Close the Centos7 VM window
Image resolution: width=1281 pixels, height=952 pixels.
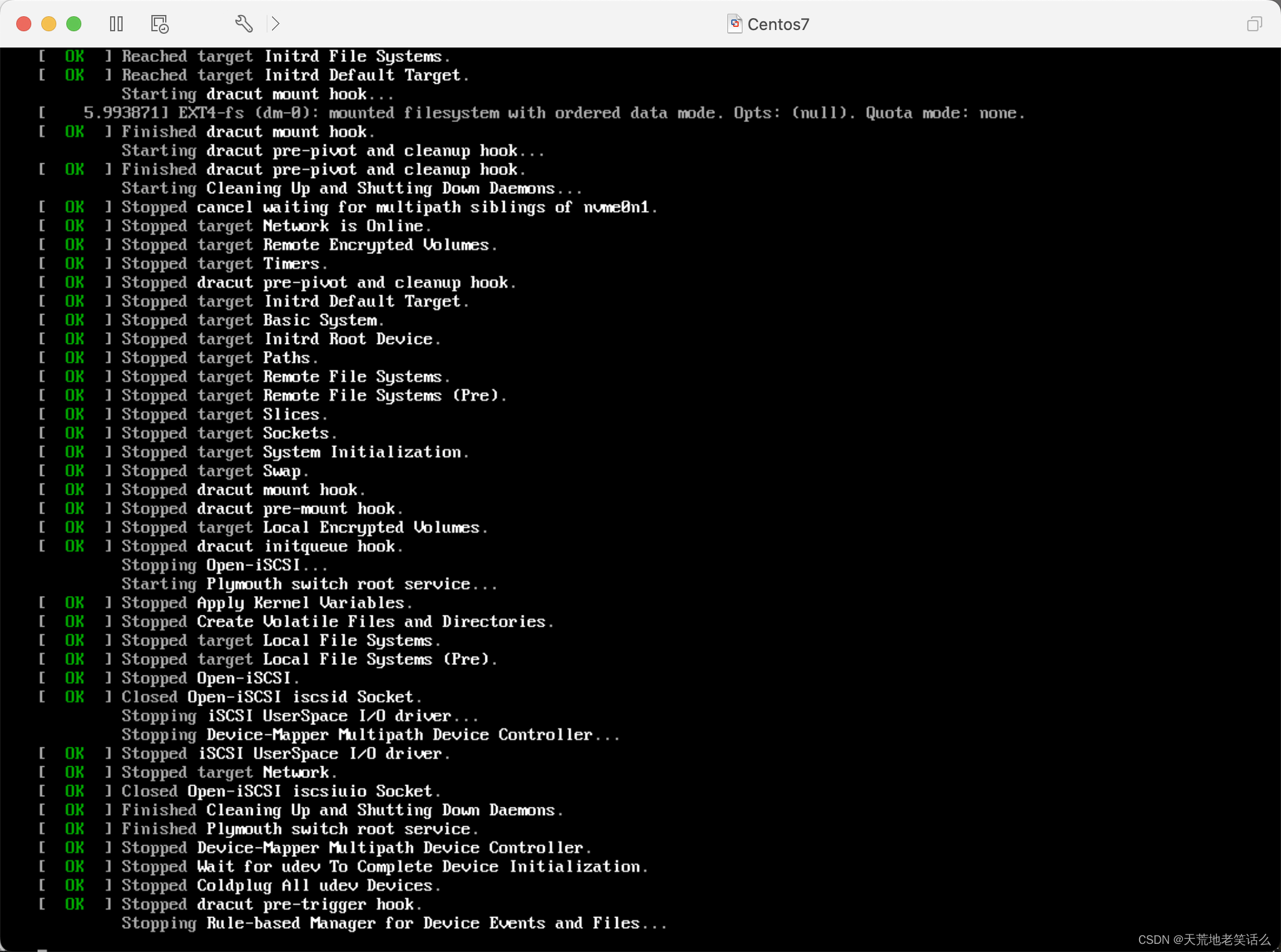(24, 24)
